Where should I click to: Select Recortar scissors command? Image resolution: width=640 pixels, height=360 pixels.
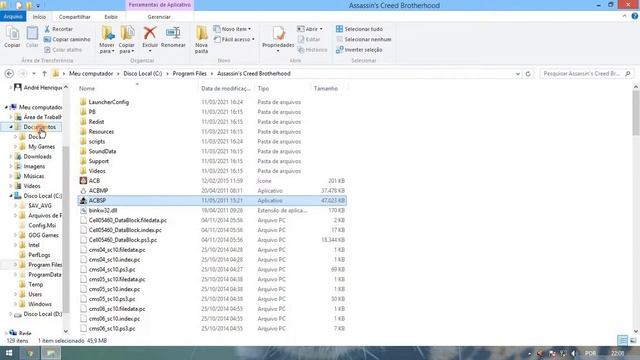[58, 29]
